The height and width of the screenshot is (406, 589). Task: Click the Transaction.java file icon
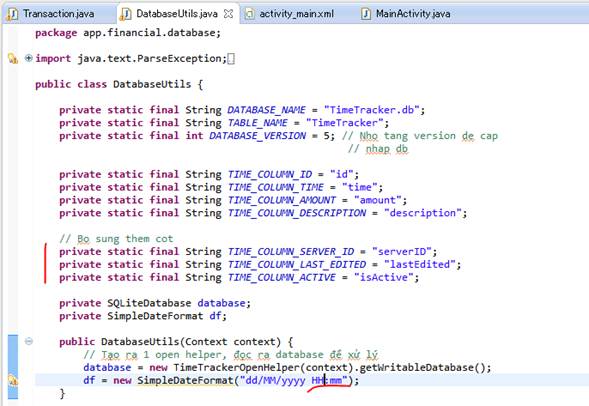(13, 14)
